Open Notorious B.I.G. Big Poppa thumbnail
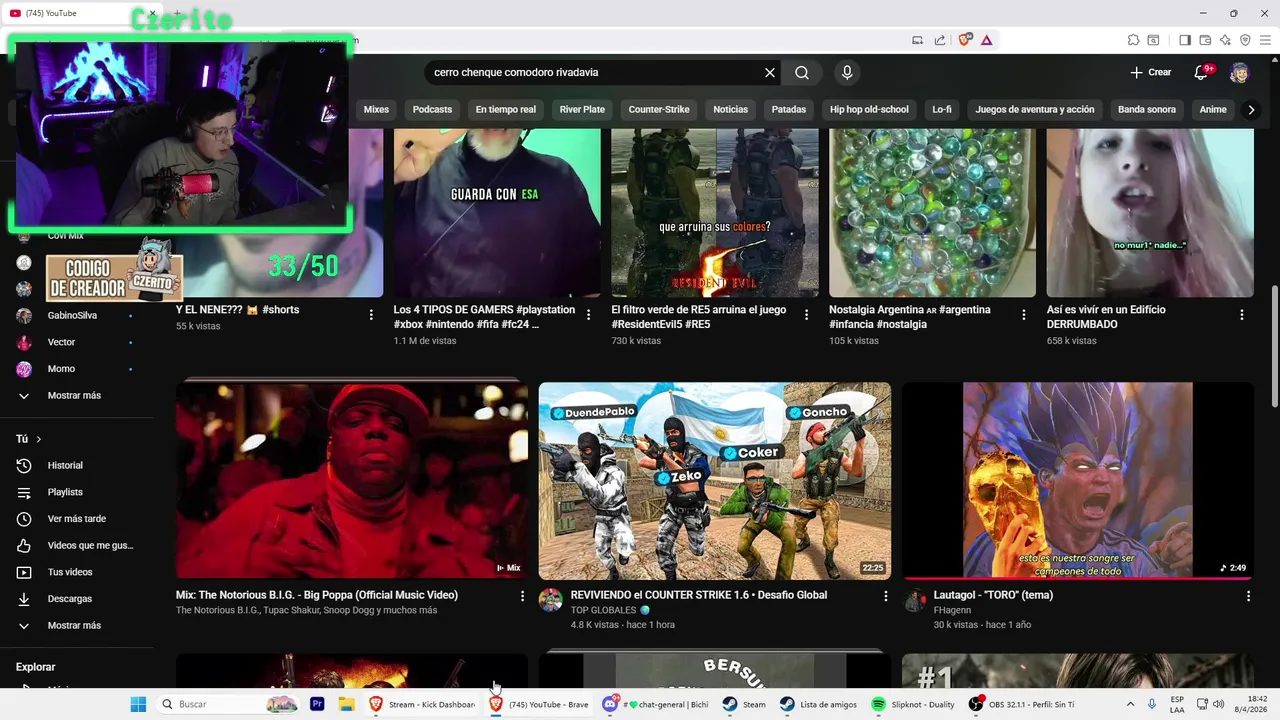The image size is (1280, 720). (352, 481)
